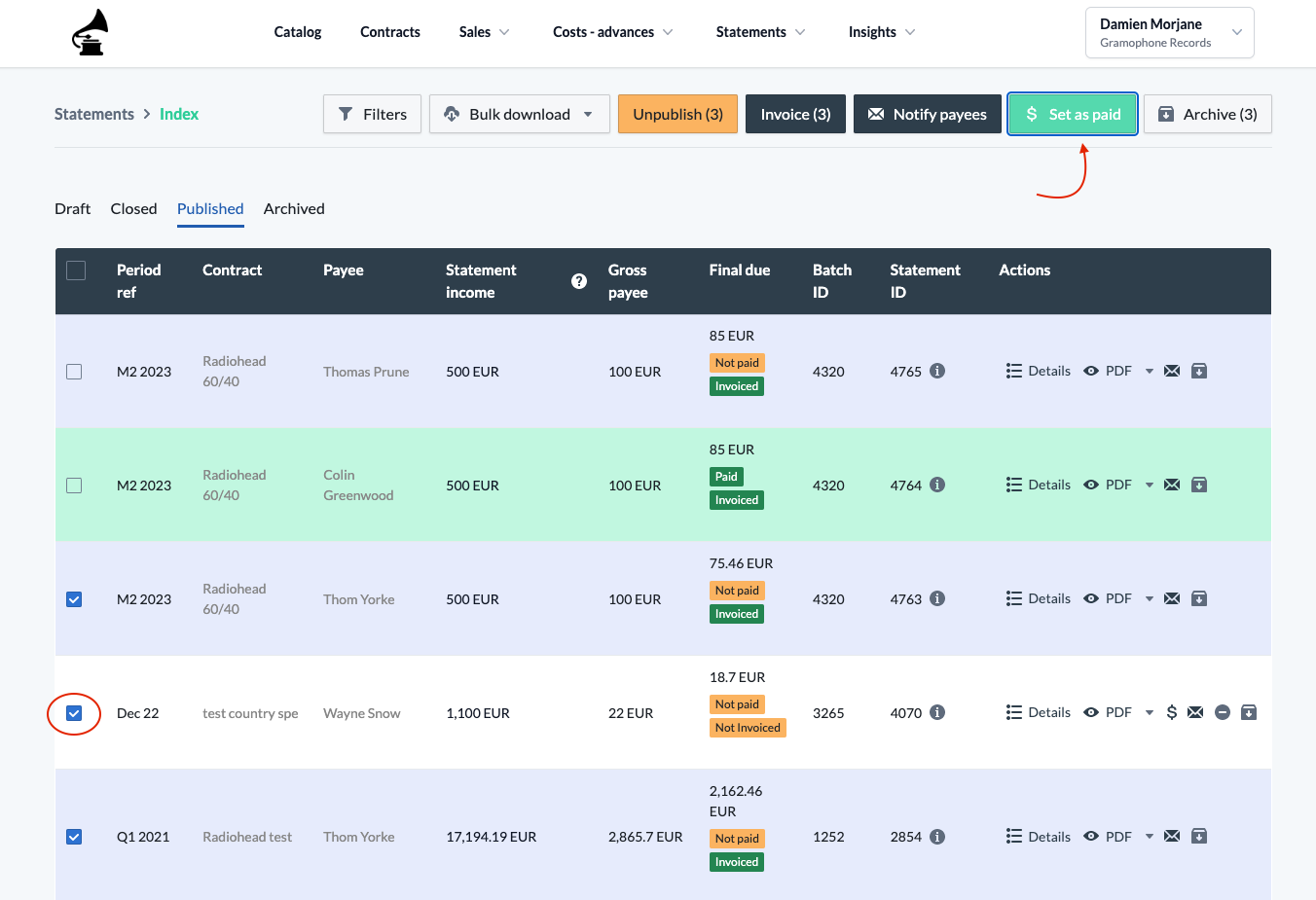Image resolution: width=1316 pixels, height=900 pixels.
Task: Click info icon beside statement ID 4070
Action: click(x=937, y=712)
